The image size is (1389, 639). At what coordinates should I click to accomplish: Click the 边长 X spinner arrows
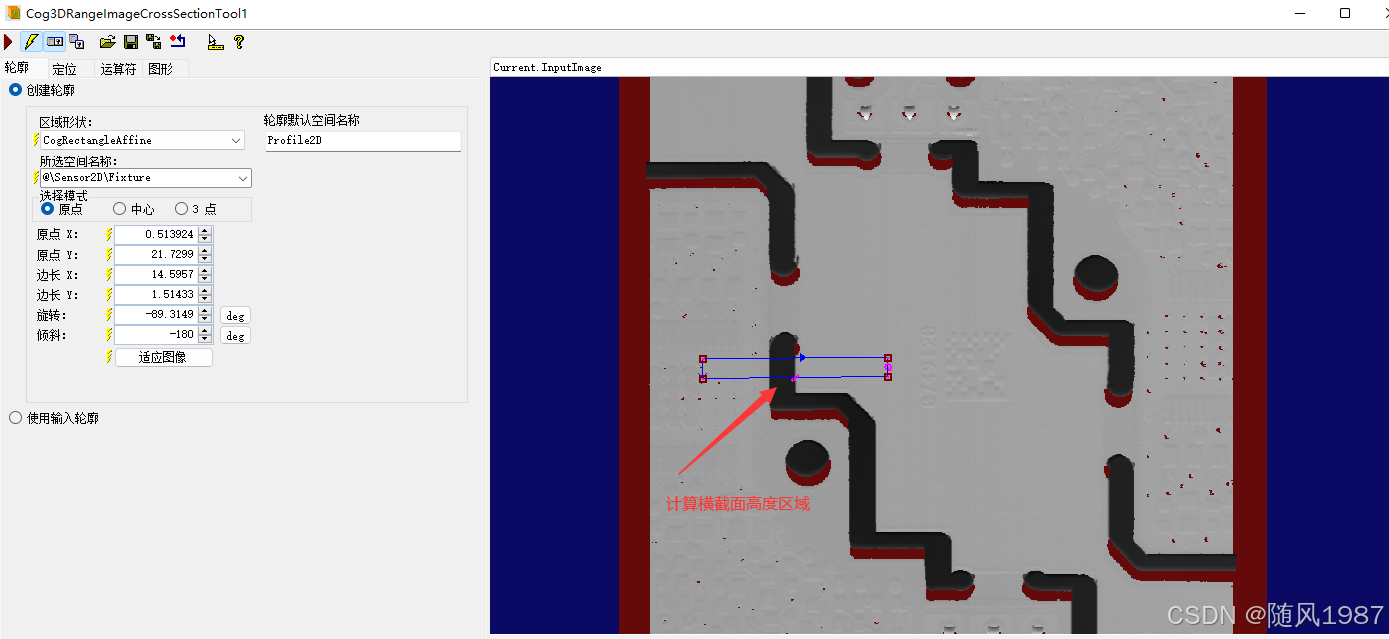tap(205, 274)
